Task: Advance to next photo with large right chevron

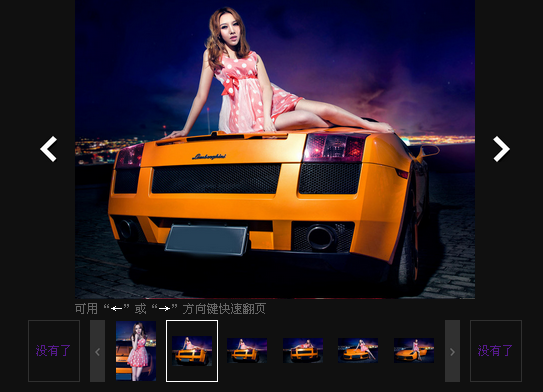Action: point(501,149)
